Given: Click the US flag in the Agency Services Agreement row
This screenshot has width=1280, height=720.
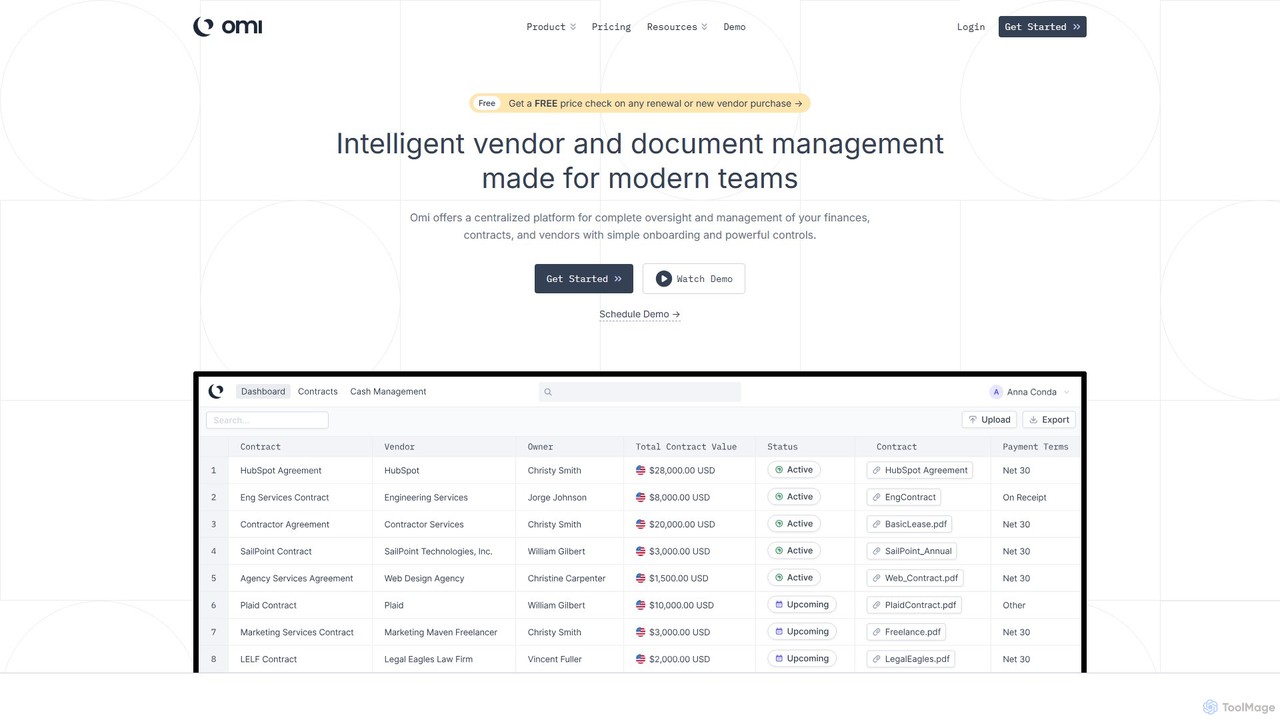Looking at the screenshot, I should [x=641, y=578].
